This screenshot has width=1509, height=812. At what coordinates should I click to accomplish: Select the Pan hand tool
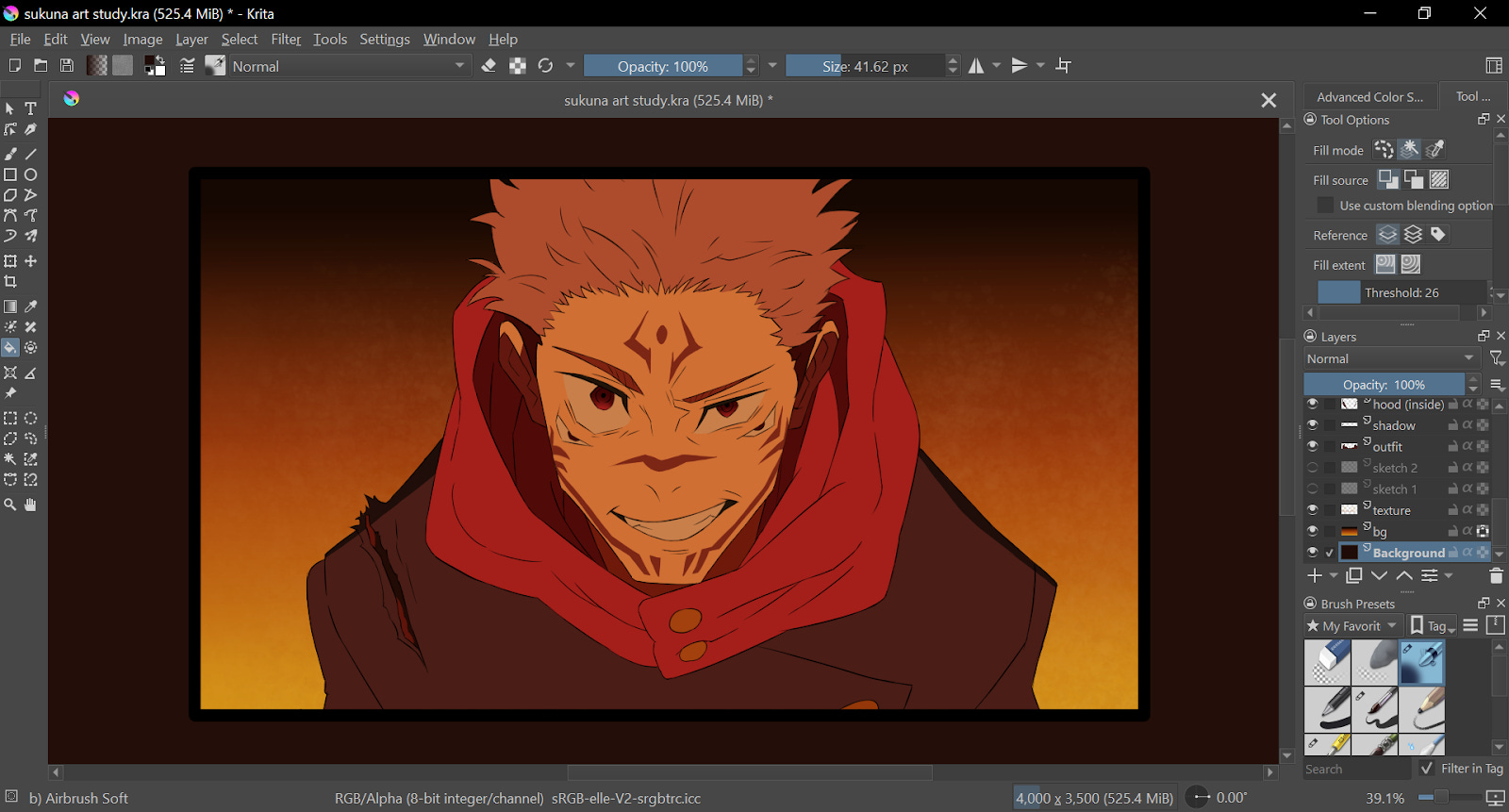31,505
